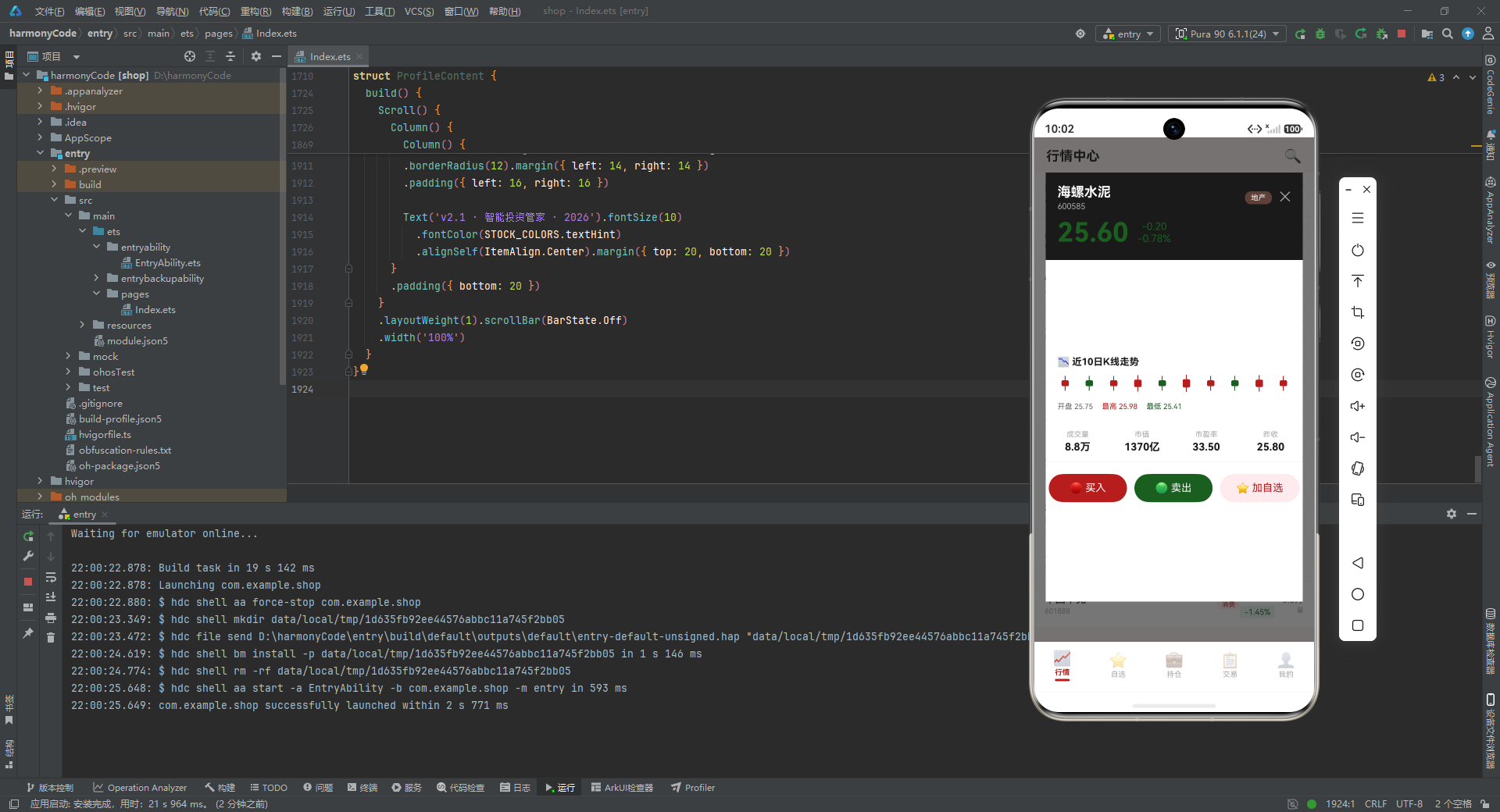Locate opened file in project tree icon
This screenshot has height=812, width=1500.
[190, 56]
